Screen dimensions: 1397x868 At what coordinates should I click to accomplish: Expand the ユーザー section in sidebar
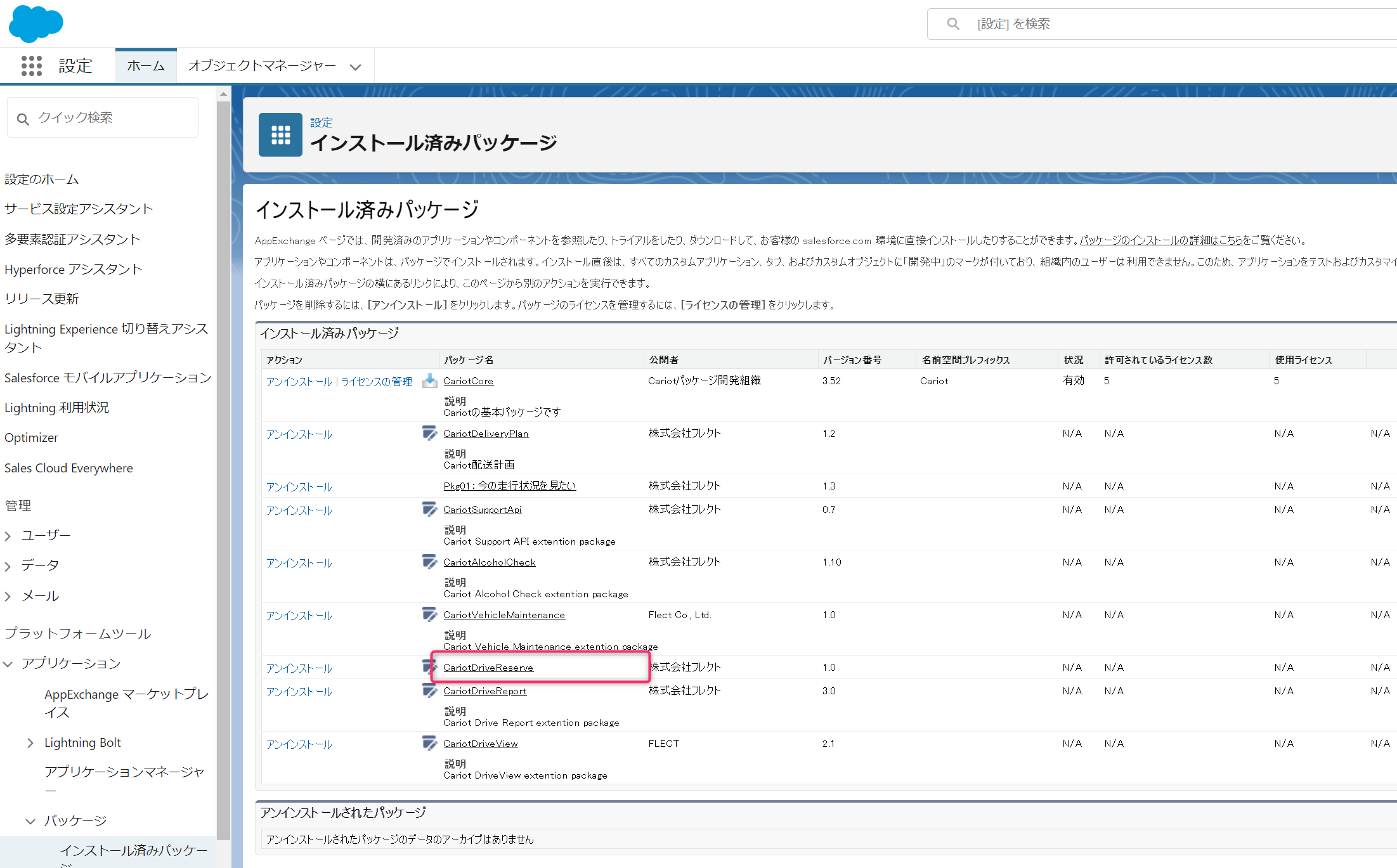pyautogui.click(x=8, y=536)
